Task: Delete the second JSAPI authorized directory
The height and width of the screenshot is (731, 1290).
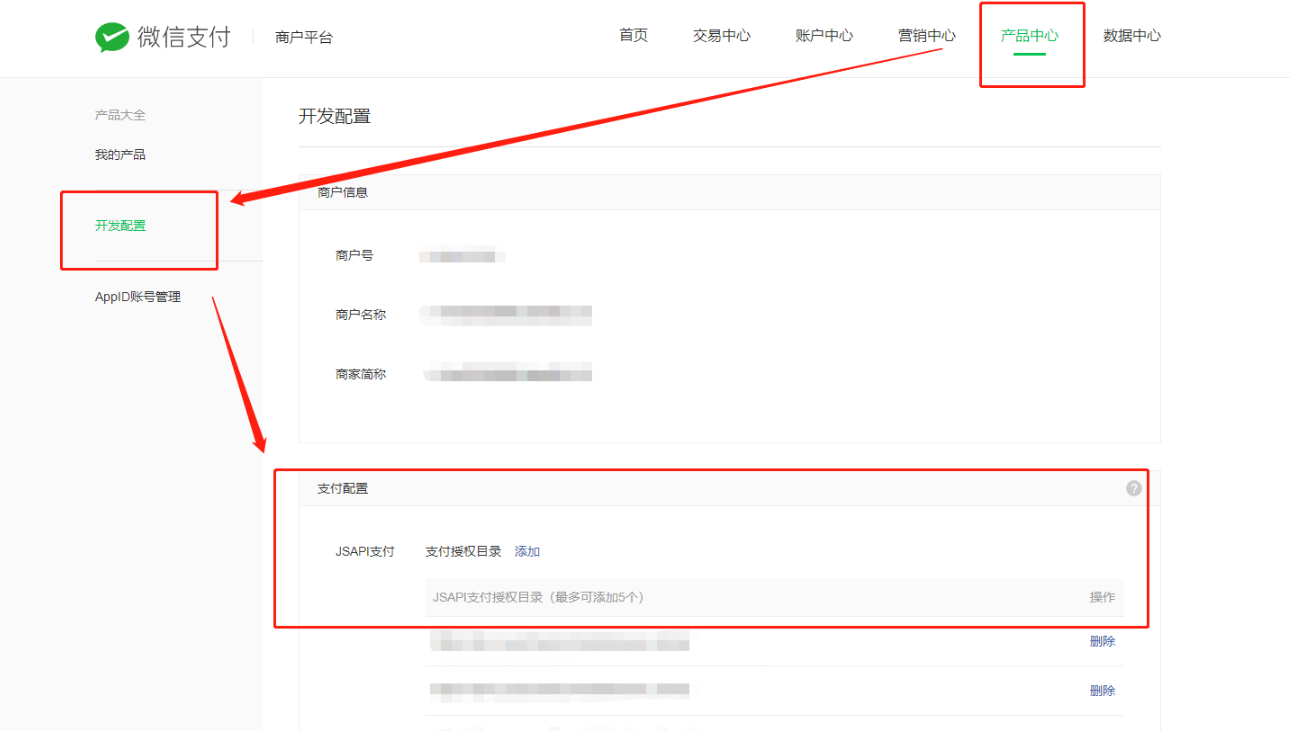Action: point(1102,691)
